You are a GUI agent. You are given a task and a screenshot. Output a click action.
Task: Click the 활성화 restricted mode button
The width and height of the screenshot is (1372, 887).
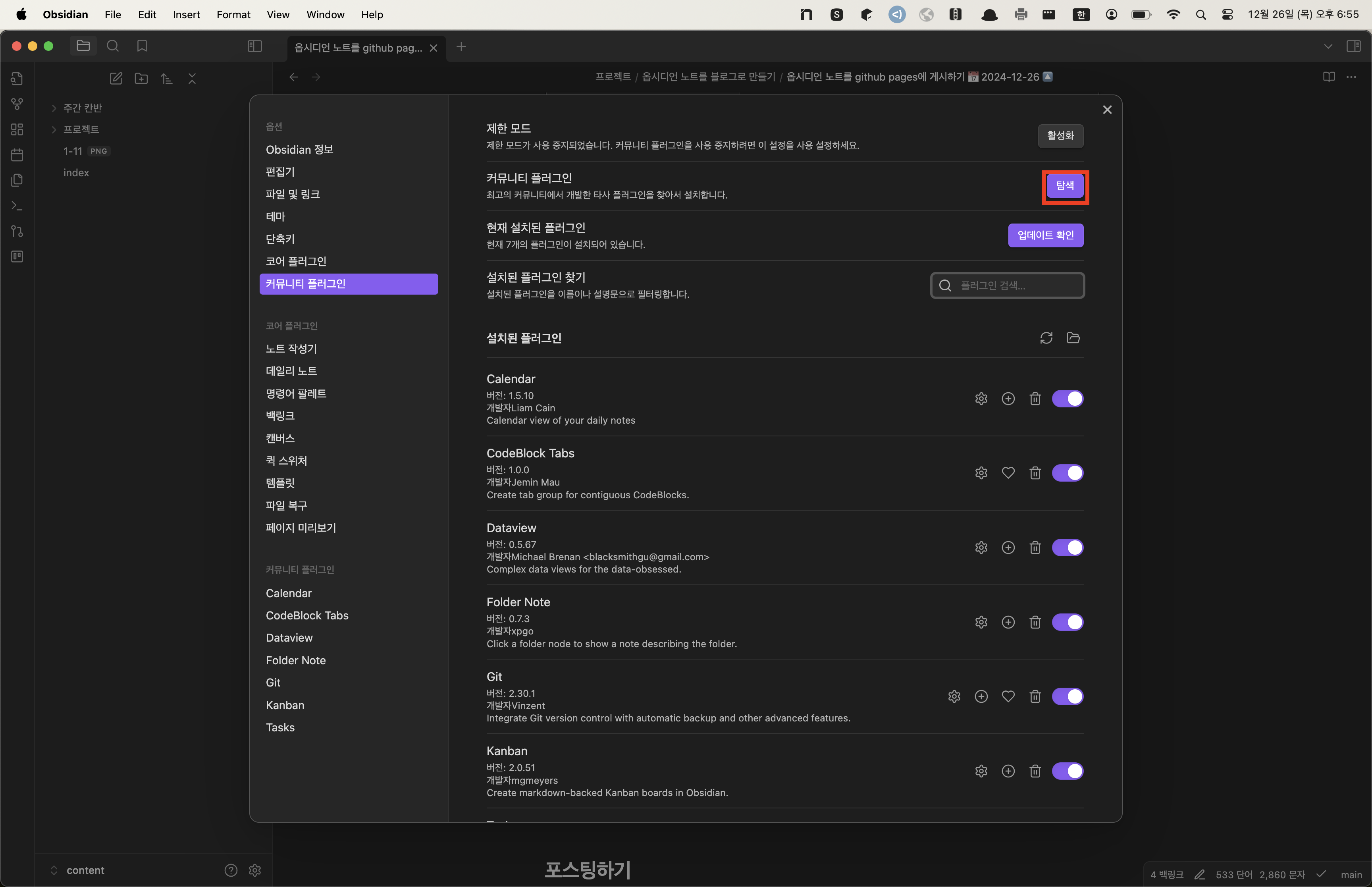click(1060, 136)
